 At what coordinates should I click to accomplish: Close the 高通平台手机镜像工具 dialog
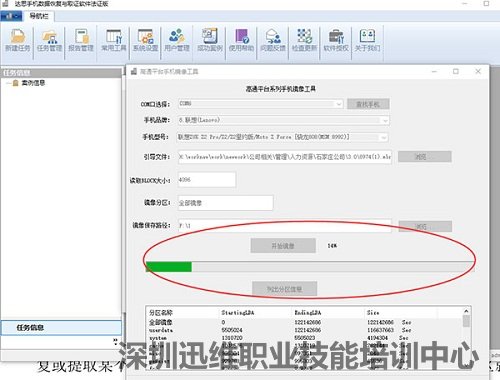[x=478, y=71]
